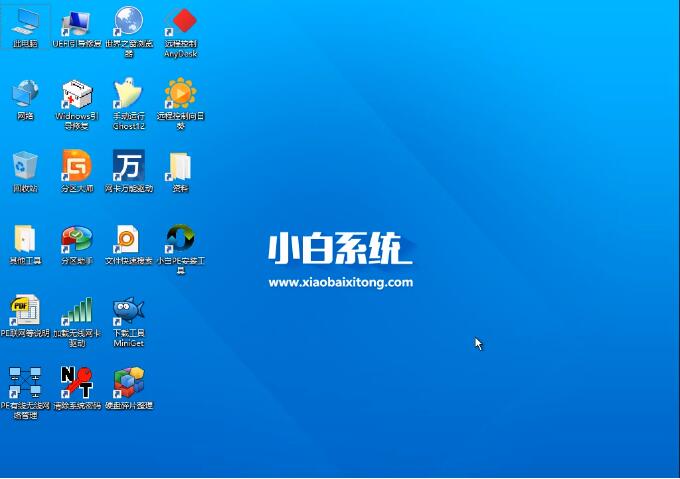Open 世界之窗浏览器 browser shortcut

[x=128, y=22]
